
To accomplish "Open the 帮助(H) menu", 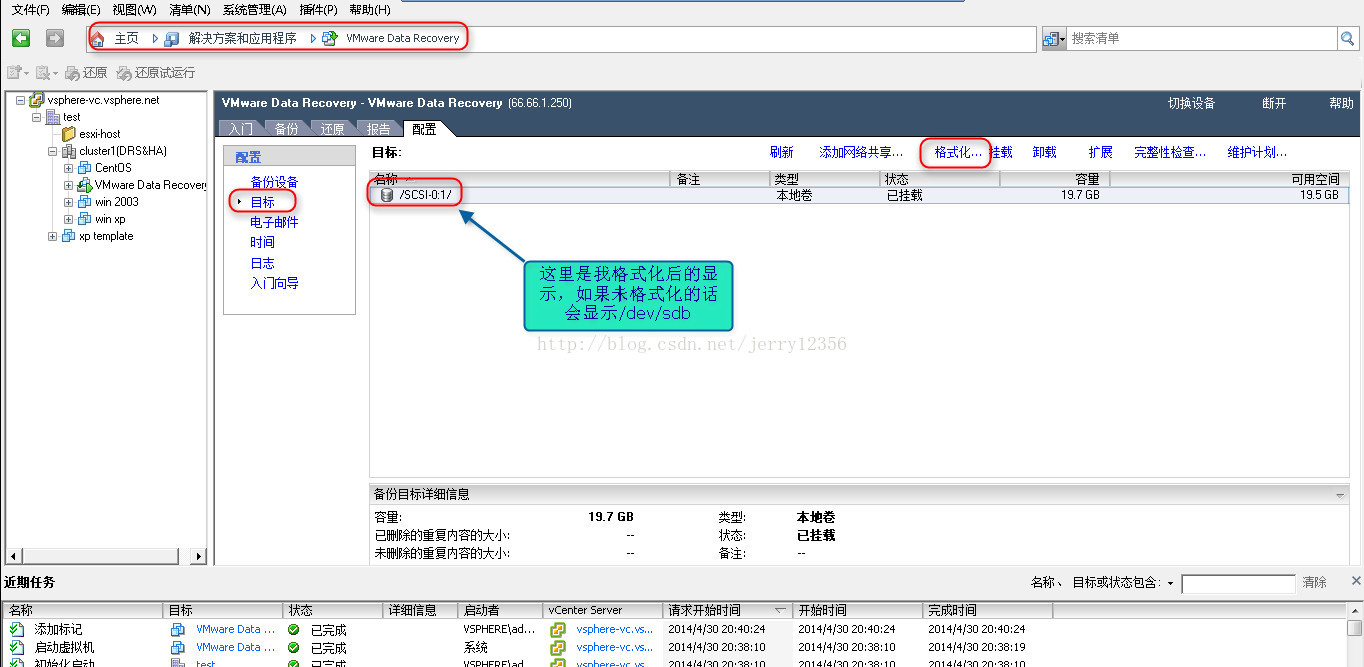I will [x=370, y=9].
